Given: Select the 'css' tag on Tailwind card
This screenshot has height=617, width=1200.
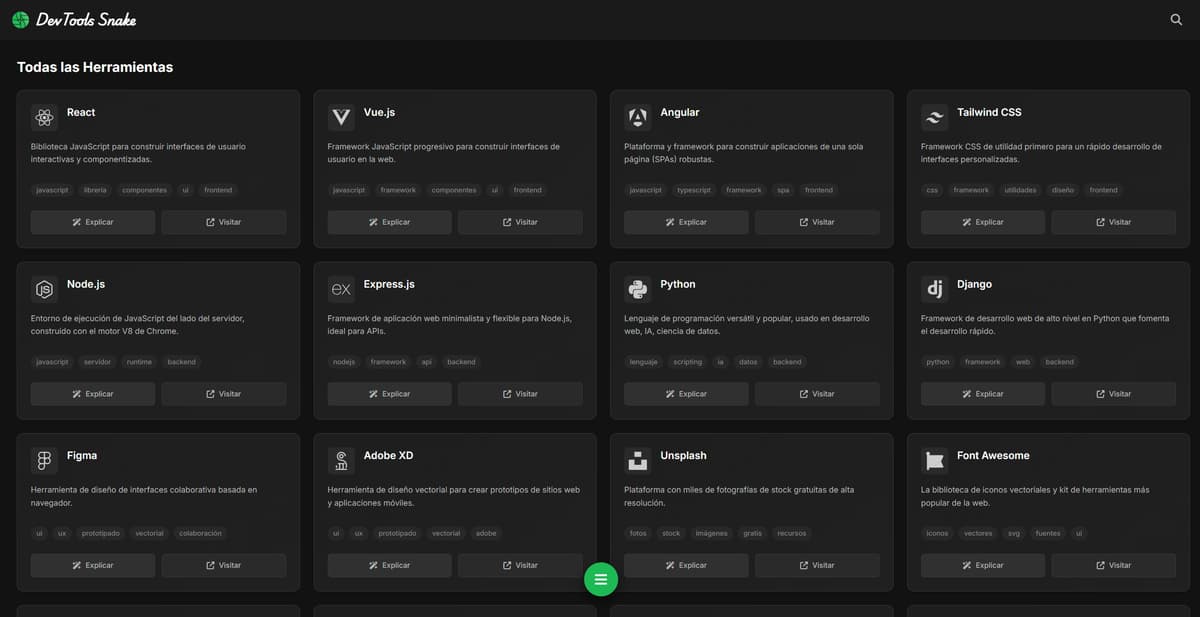Looking at the screenshot, I should pos(932,190).
